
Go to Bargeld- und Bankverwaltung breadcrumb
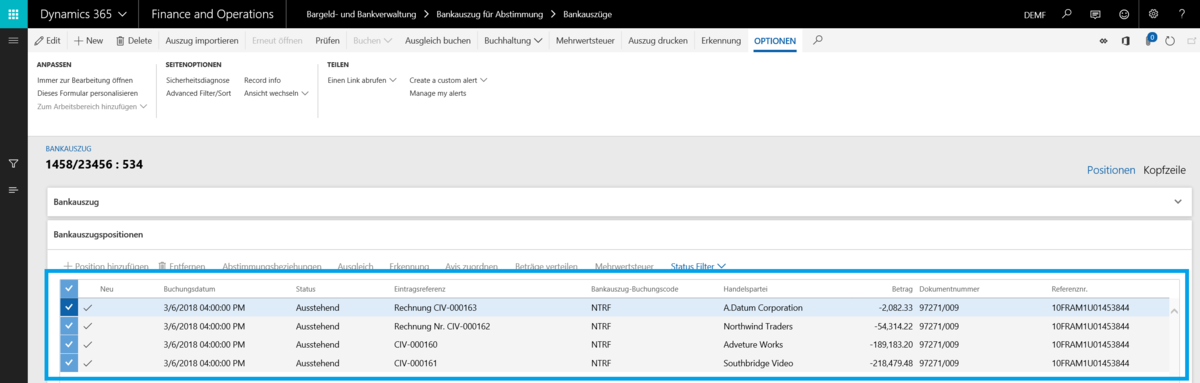(x=361, y=14)
